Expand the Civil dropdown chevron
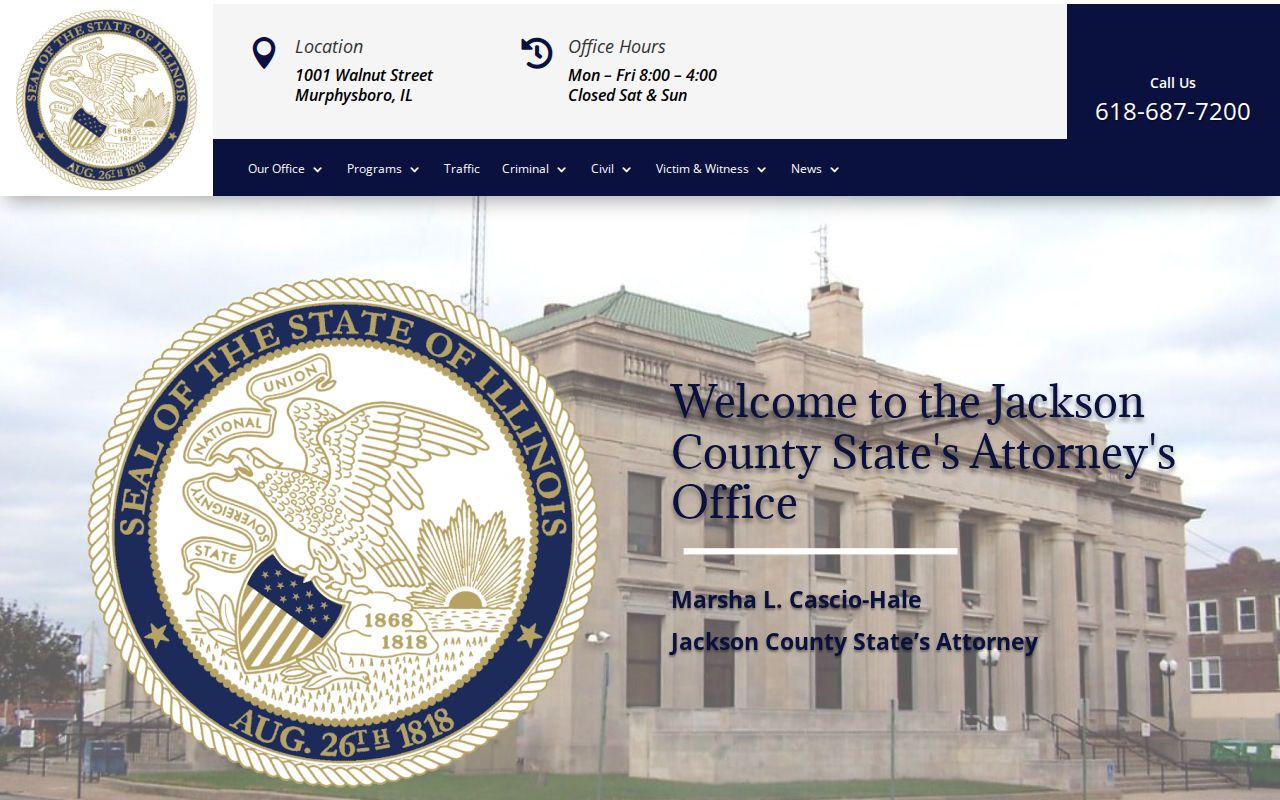Viewport: 1280px width, 800px height. 626,170
